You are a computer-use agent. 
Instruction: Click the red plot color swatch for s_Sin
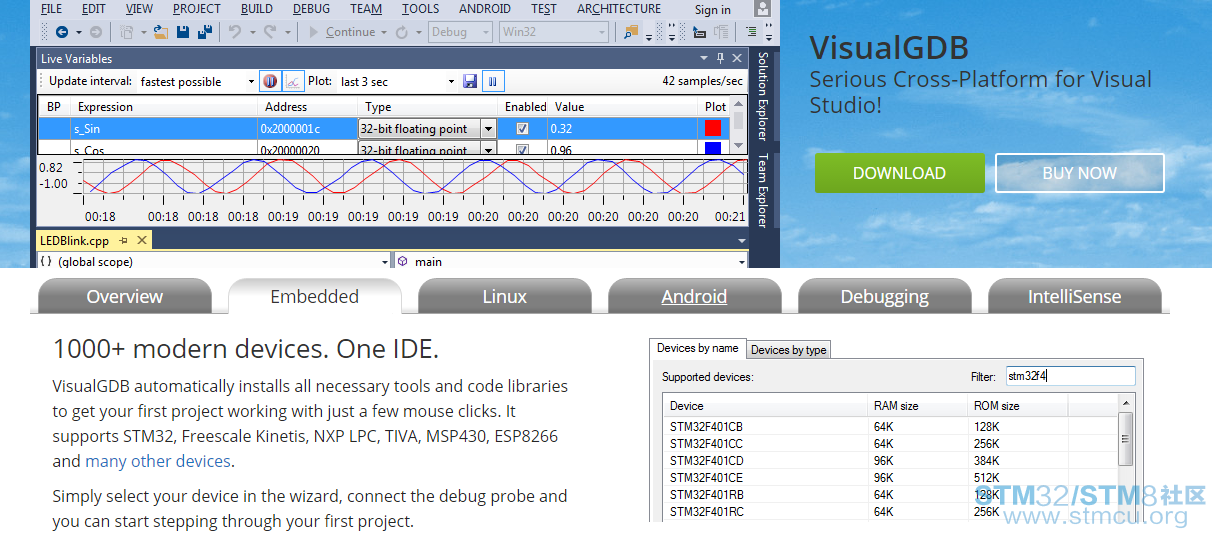tap(713, 128)
